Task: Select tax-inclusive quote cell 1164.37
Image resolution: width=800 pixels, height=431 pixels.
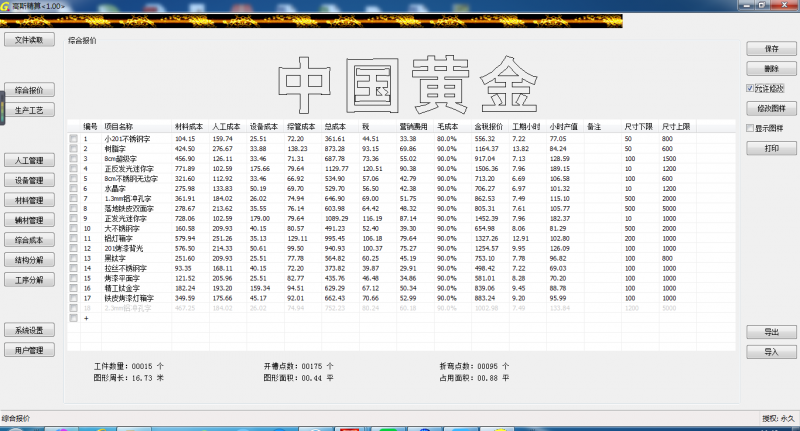Action: click(486, 148)
